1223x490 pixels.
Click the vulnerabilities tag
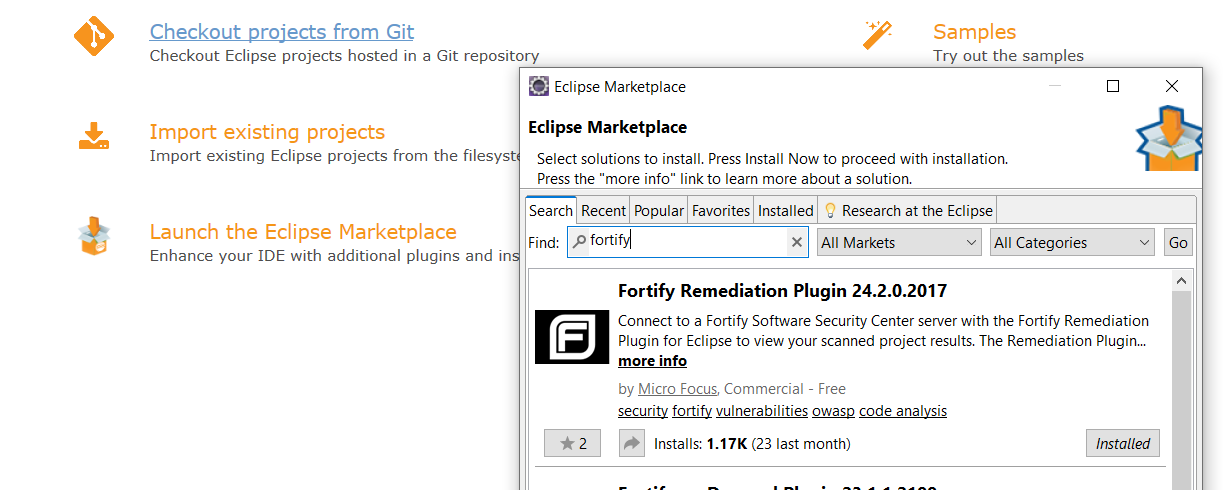[x=762, y=411]
